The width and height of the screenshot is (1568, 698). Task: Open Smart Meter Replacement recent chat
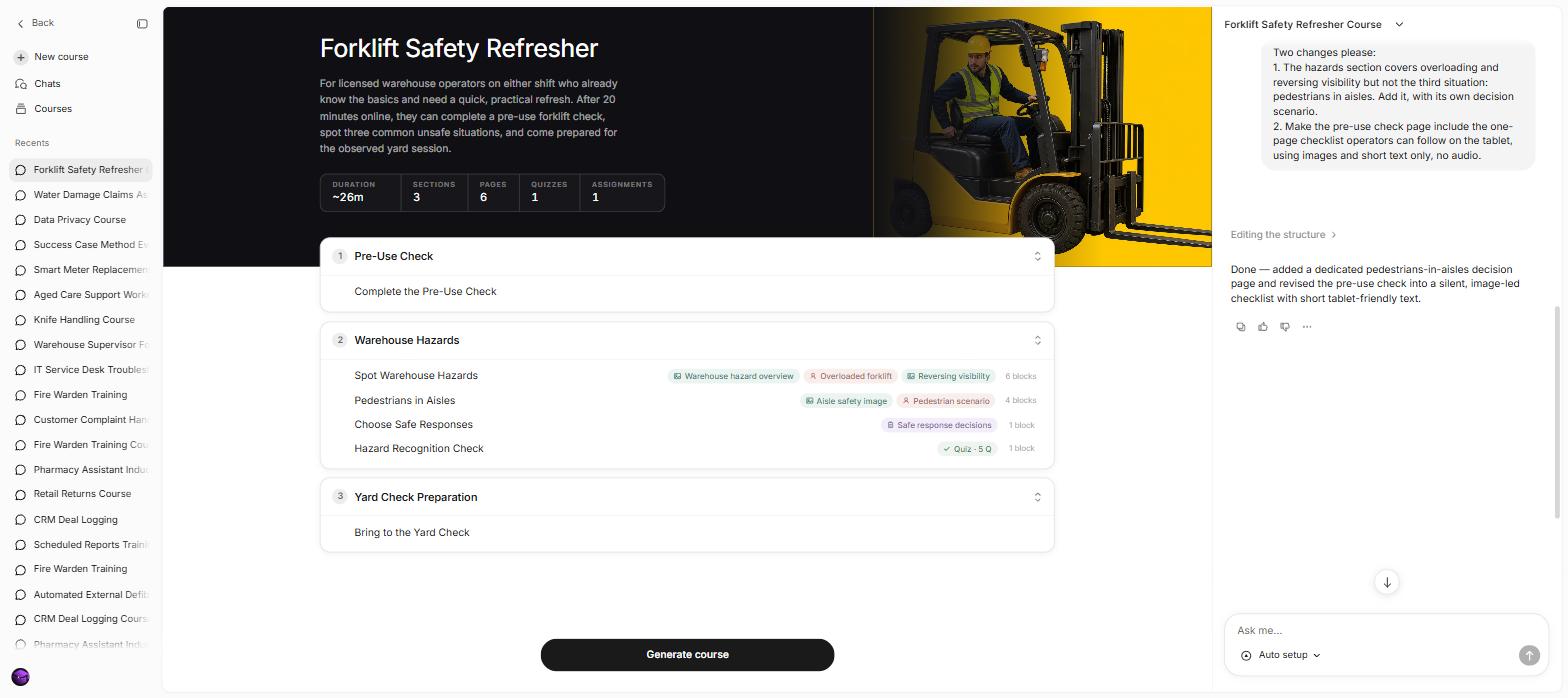coord(81,270)
